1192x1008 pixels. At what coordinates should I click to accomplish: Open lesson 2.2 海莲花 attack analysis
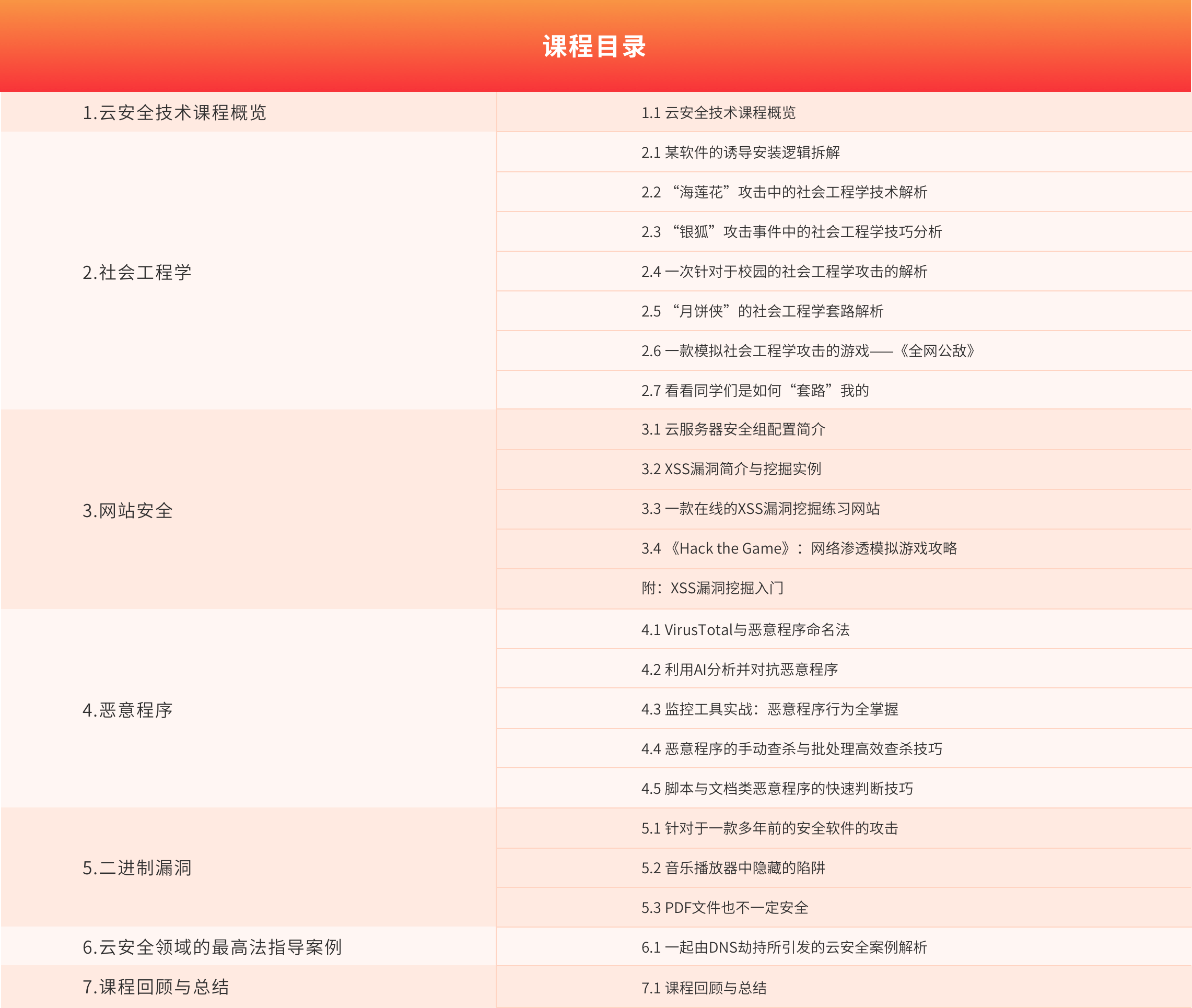(x=784, y=192)
